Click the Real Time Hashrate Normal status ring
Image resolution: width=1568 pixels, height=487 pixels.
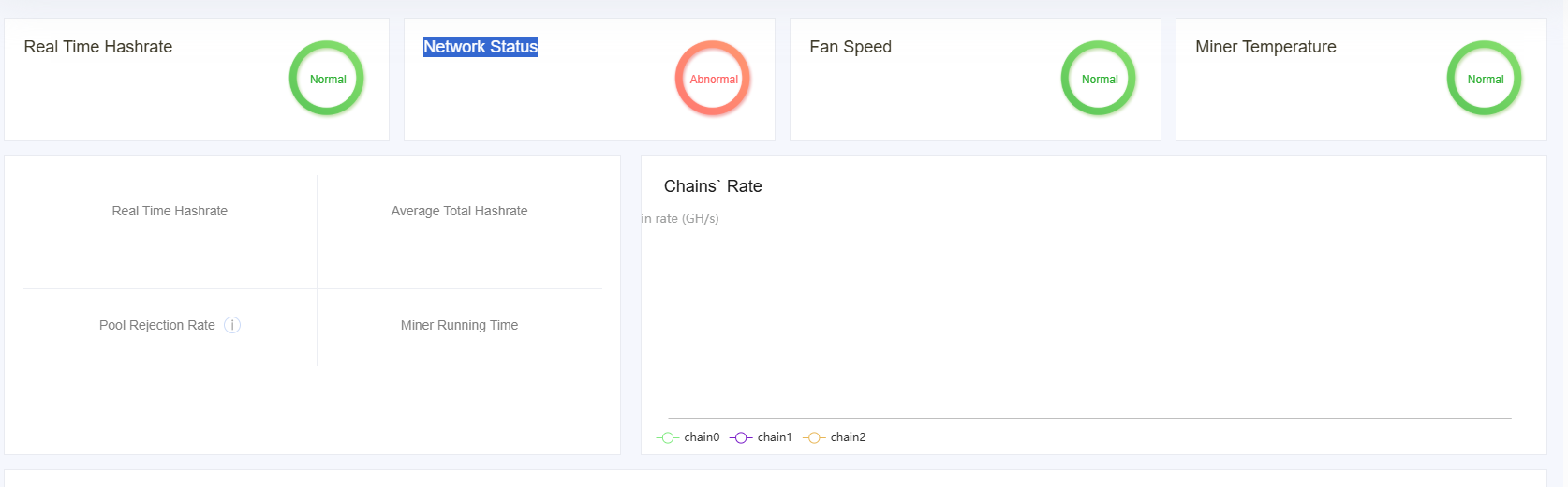[327, 79]
